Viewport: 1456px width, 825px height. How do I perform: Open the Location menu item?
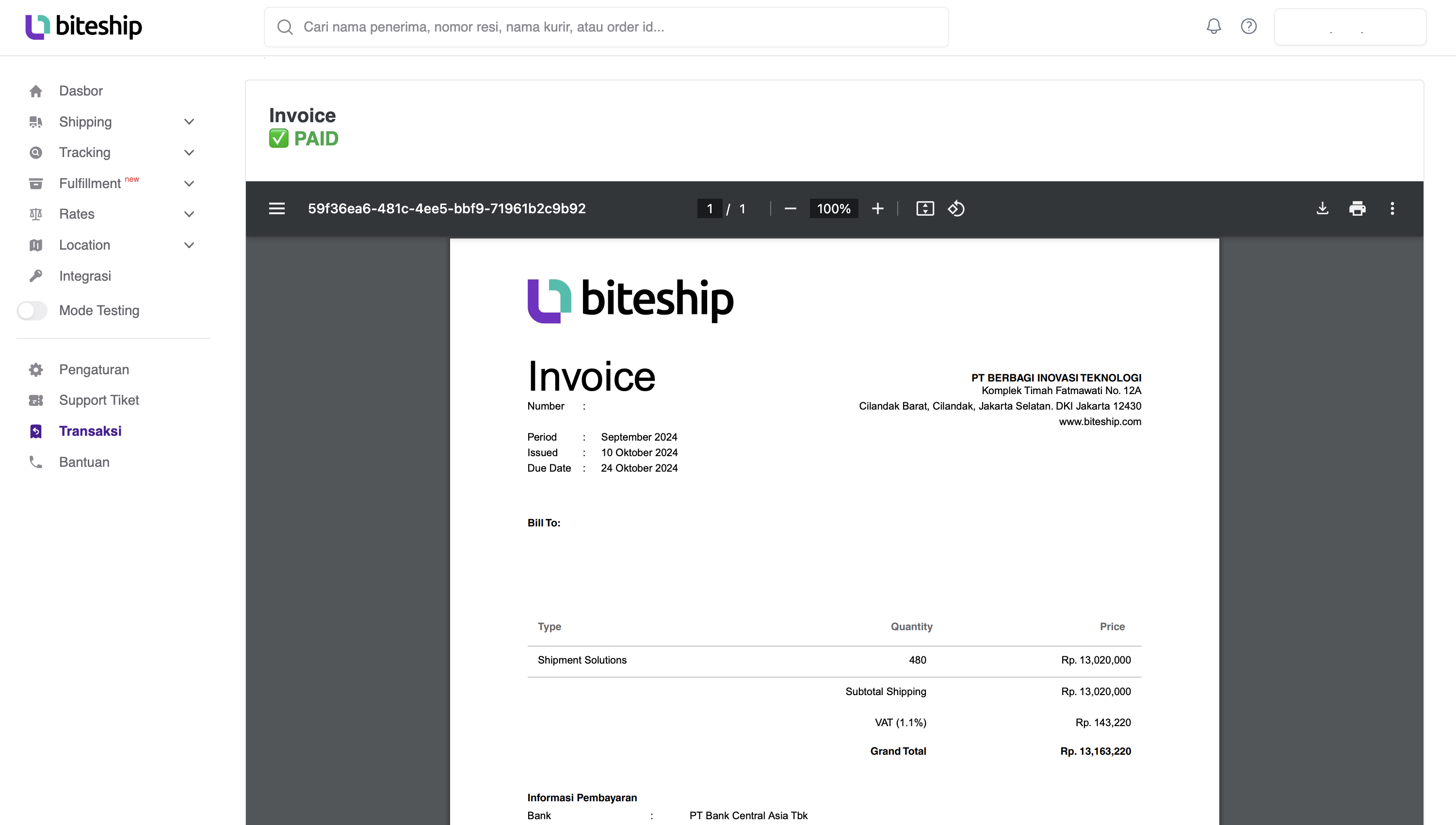[85, 245]
